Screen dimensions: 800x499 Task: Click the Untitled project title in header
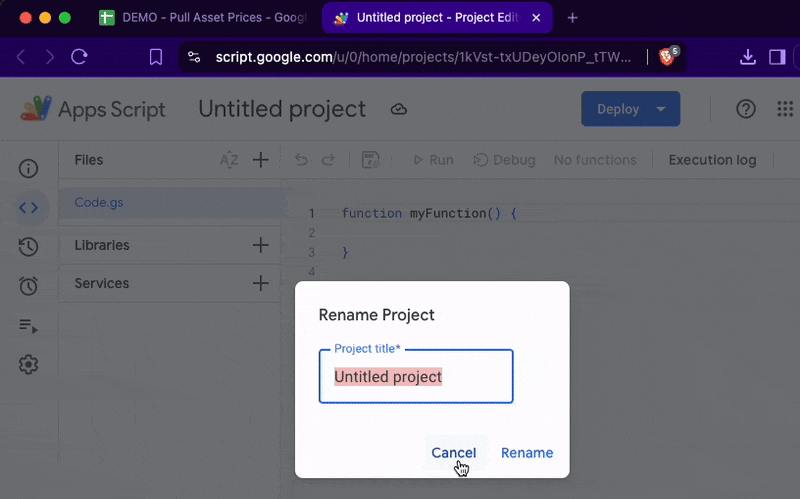pos(282,109)
